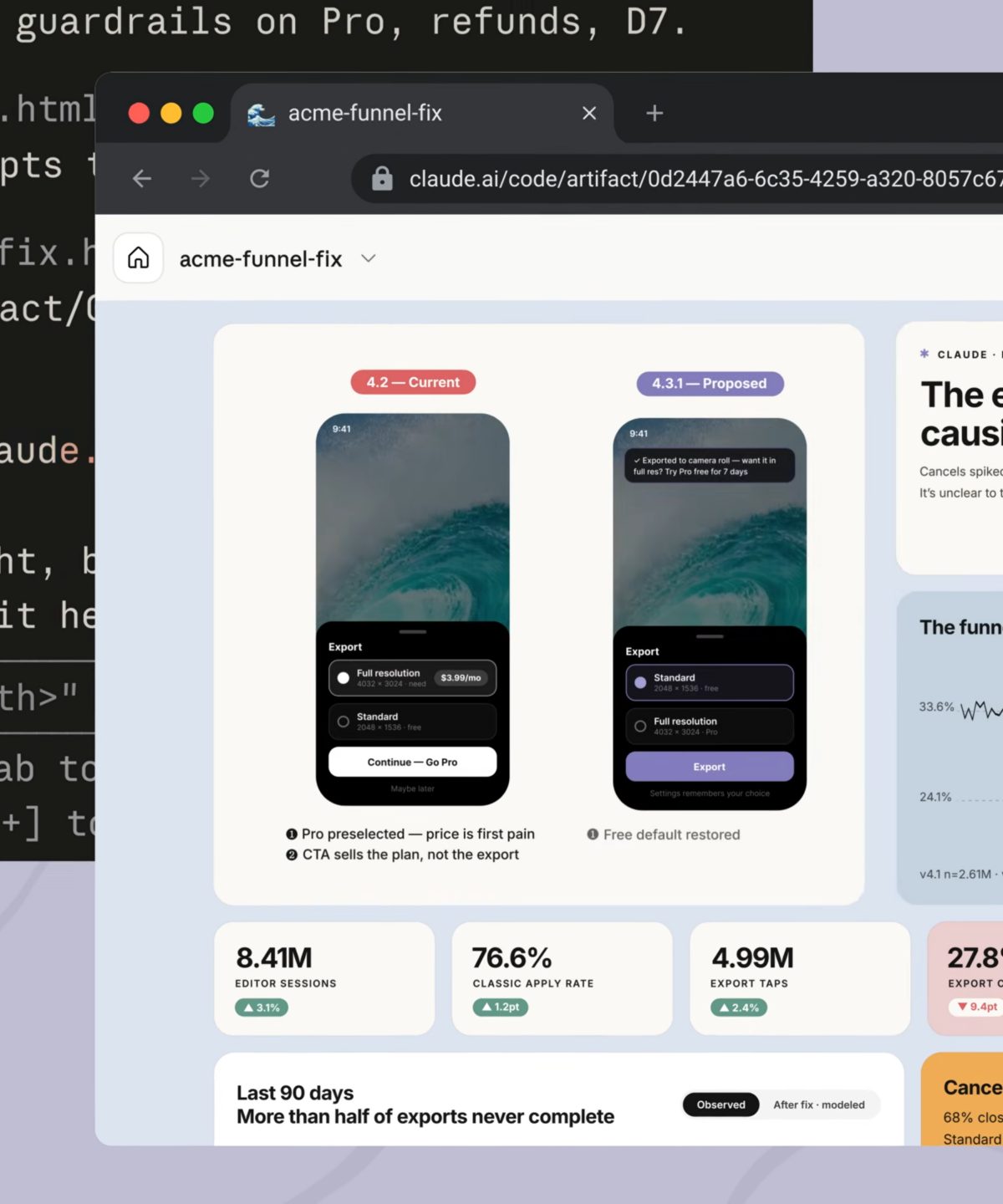Image resolution: width=1003 pixels, height=1204 pixels.
Task: Click the green maximize window dot
Action: 203,113
